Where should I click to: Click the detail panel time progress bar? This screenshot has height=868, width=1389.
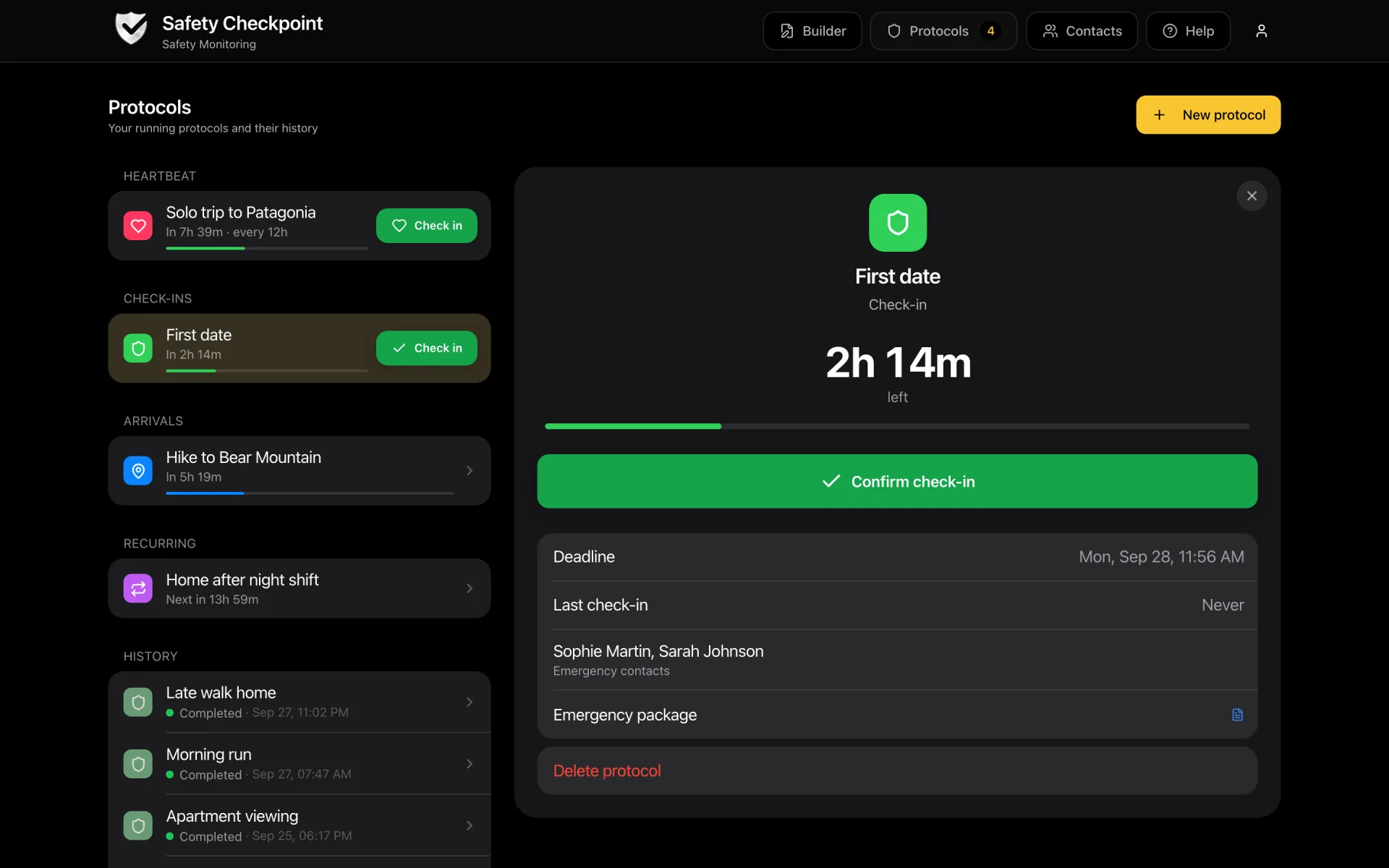[x=897, y=426]
